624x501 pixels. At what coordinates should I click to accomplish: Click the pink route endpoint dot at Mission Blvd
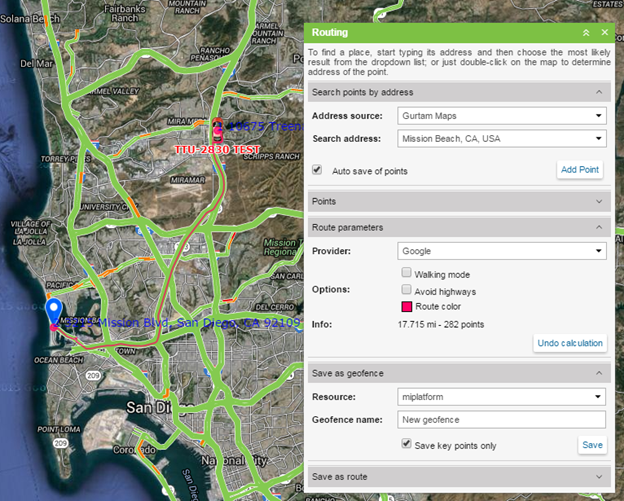(54, 327)
